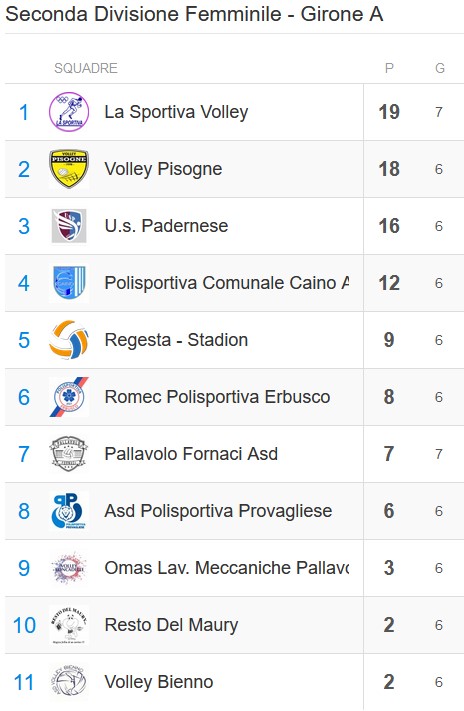464x711 pixels.
Task: Open the Resto Del Maury team name
Action: [x=171, y=625]
